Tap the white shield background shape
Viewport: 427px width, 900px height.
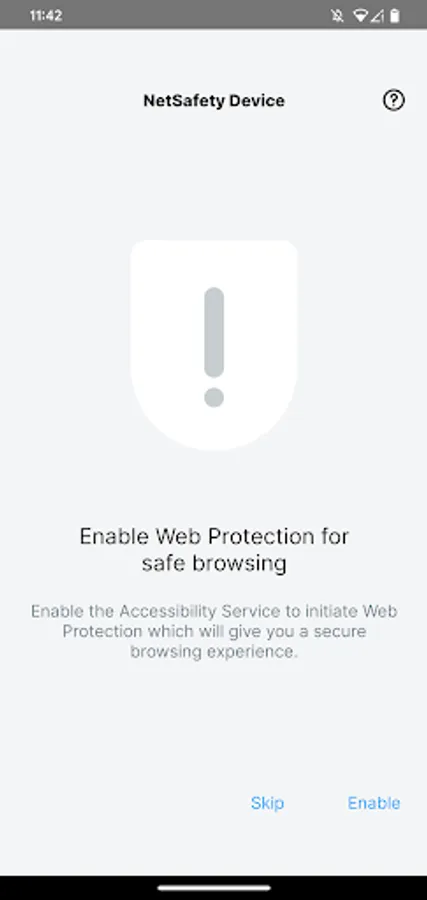coord(214,346)
